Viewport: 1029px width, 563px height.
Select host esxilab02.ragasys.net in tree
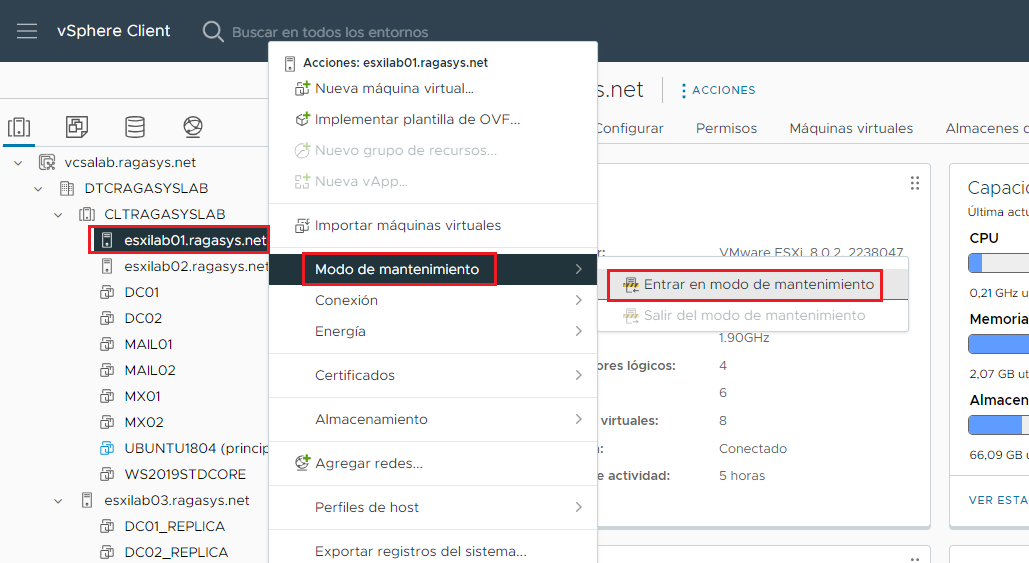(x=196, y=266)
